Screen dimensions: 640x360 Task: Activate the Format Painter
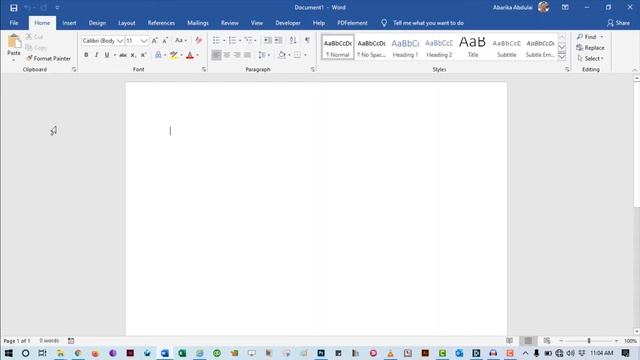click(48, 58)
